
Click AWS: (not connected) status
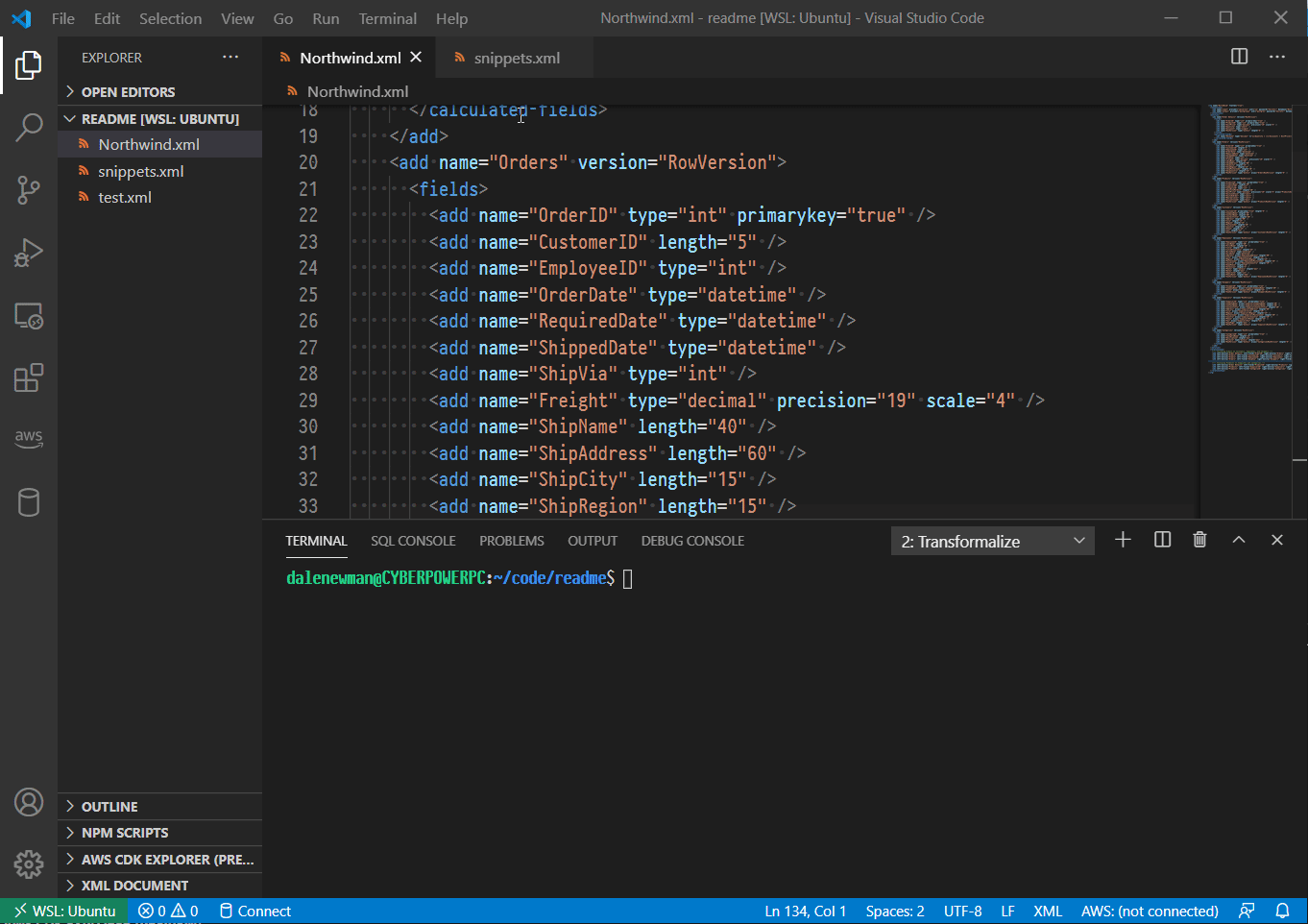pyautogui.click(x=1150, y=911)
